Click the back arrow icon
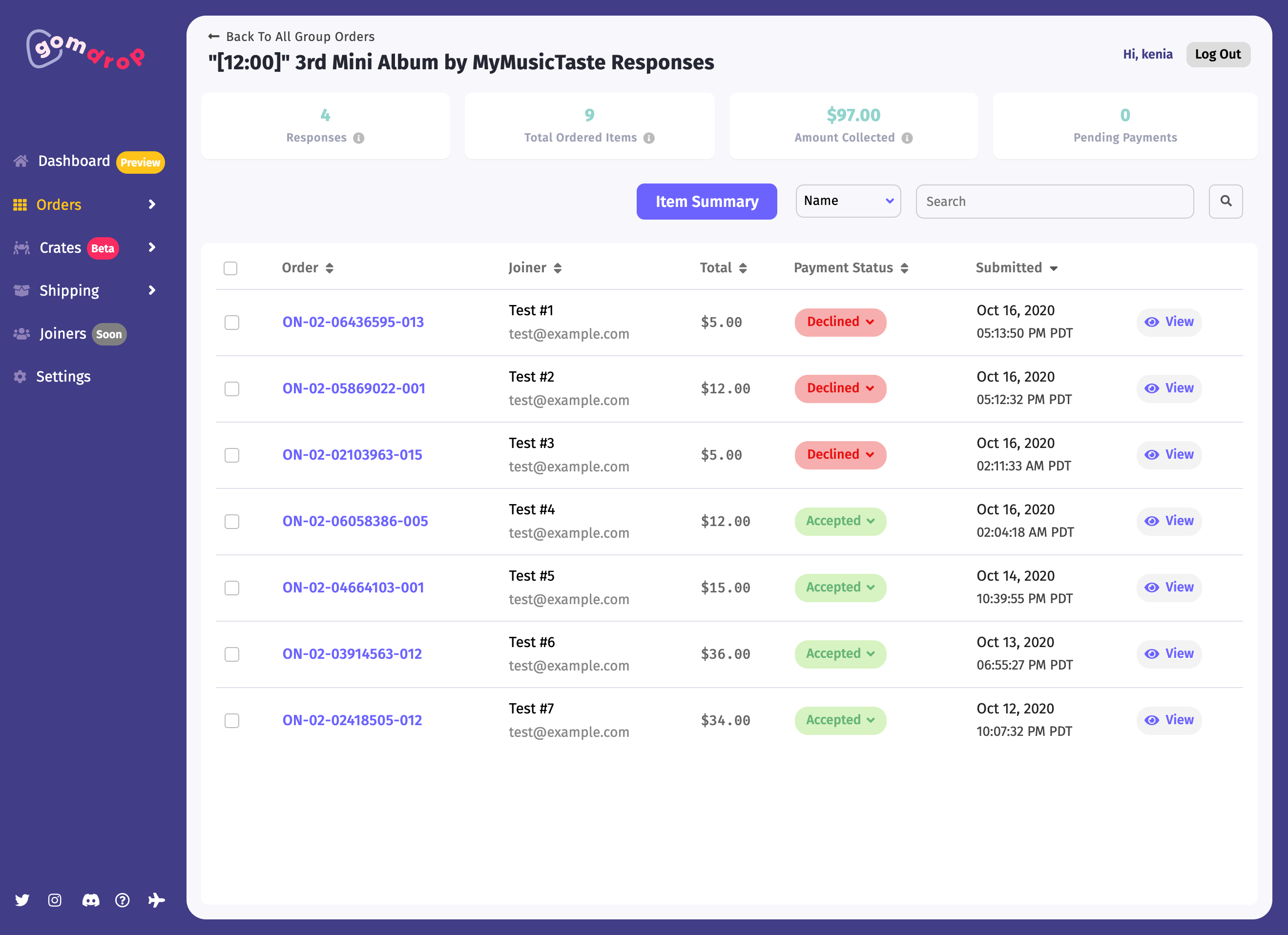This screenshot has height=935, width=1288. [x=213, y=36]
